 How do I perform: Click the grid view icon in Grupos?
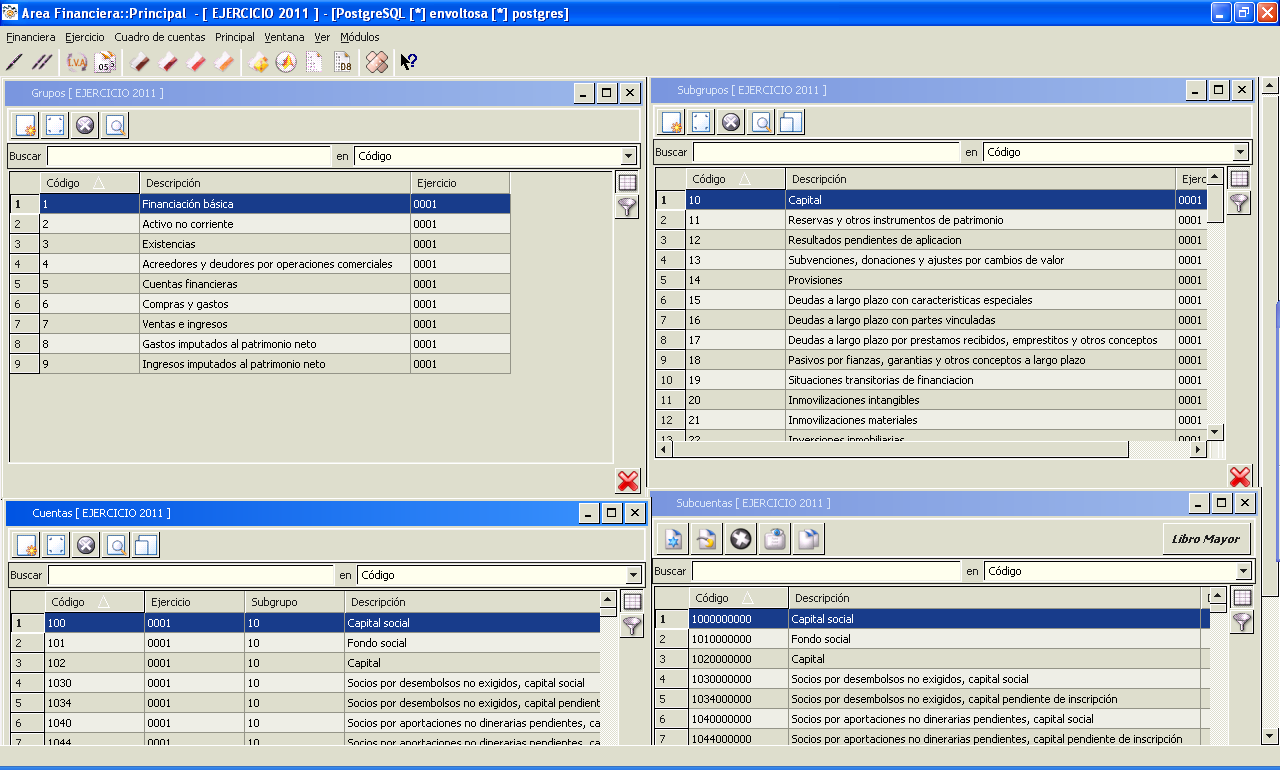pos(627,183)
